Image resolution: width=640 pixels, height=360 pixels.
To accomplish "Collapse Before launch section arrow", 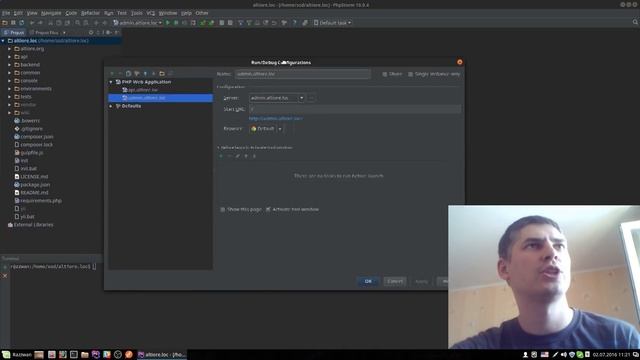I will coord(218,147).
